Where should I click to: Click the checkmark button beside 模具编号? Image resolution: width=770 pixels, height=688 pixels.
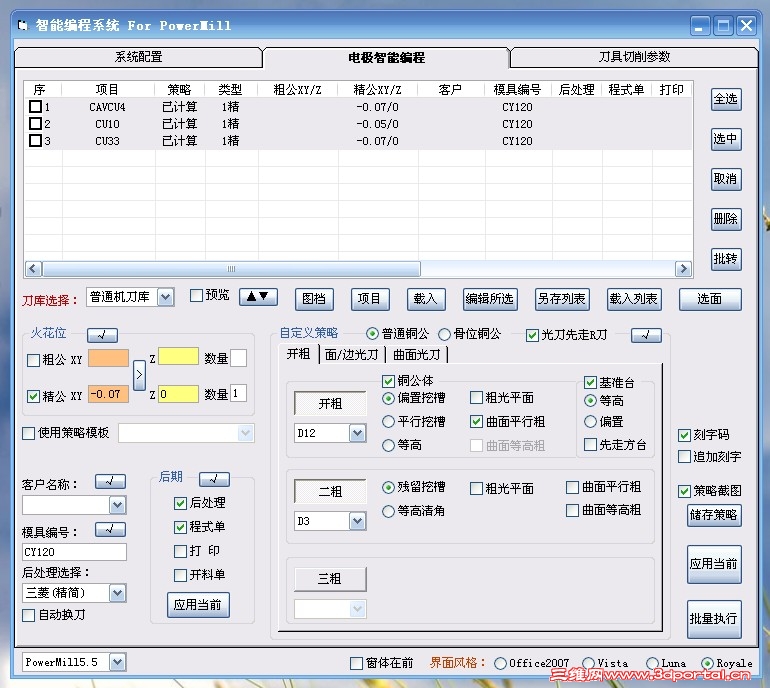coord(110,529)
